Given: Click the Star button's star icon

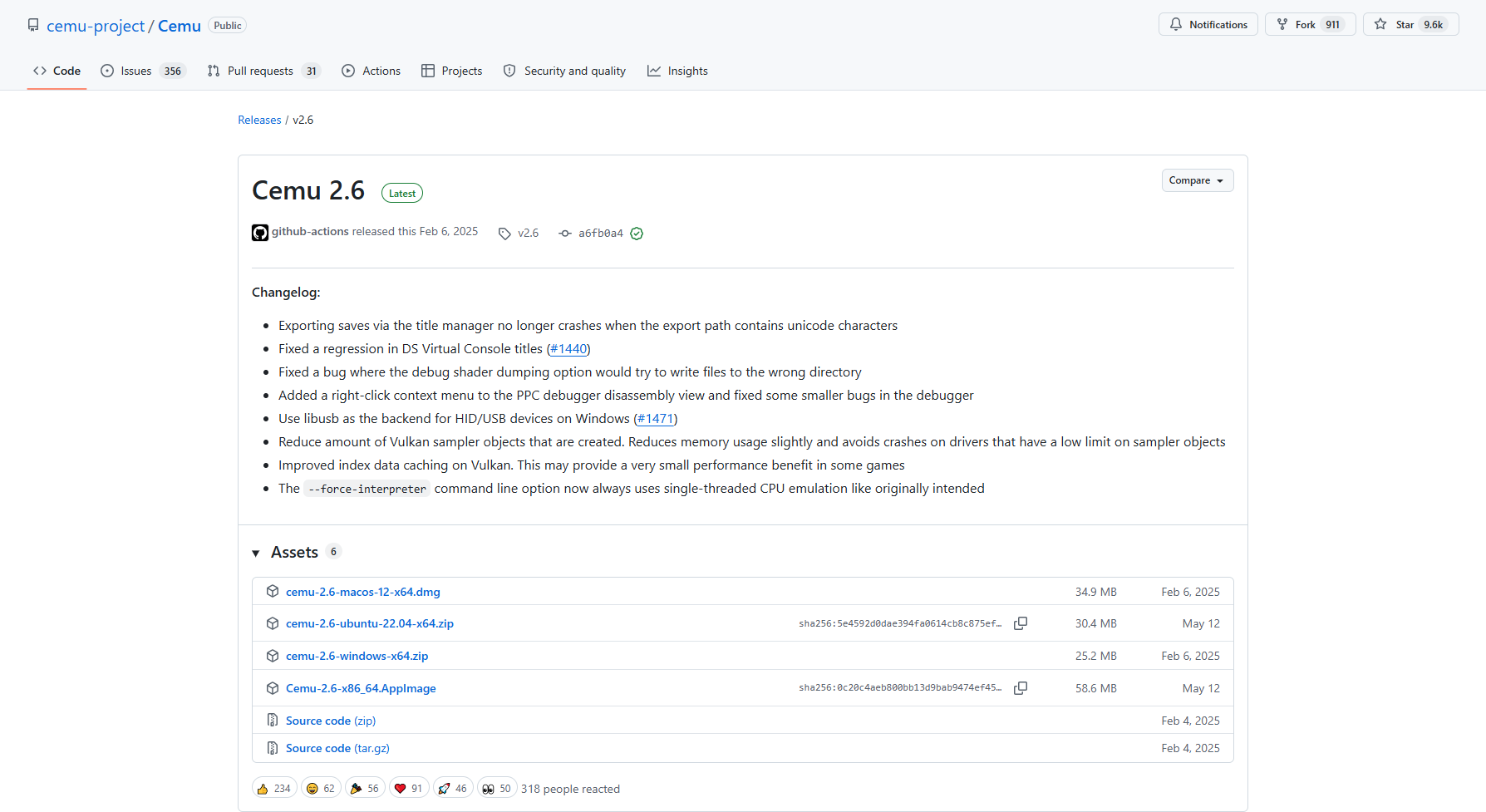Looking at the screenshot, I should click(x=1380, y=24).
